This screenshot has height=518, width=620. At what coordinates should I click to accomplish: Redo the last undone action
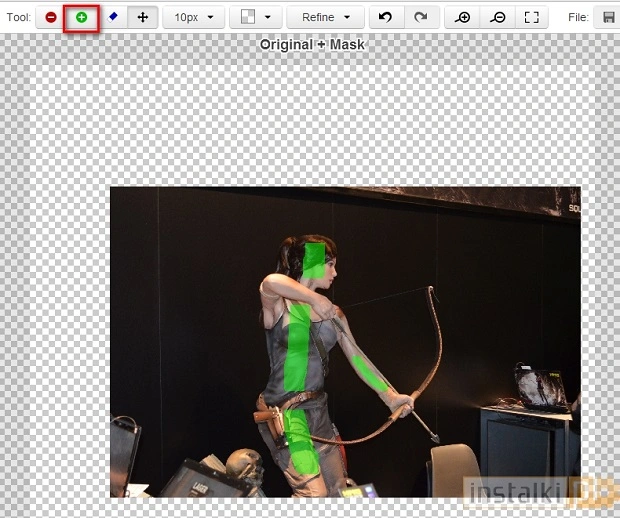(422, 17)
